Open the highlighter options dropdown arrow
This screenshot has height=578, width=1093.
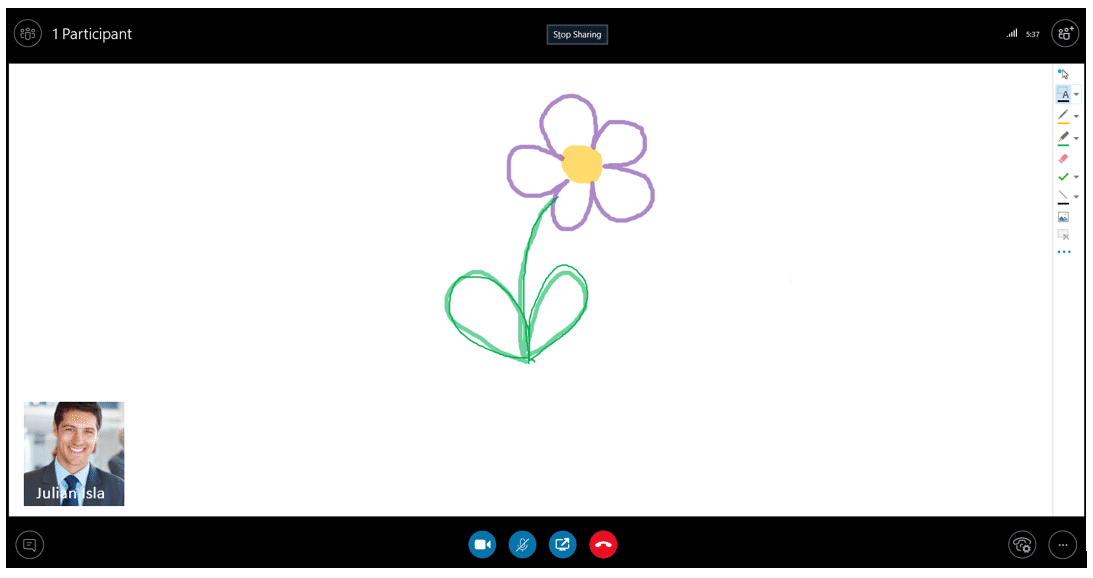click(x=1076, y=138)
